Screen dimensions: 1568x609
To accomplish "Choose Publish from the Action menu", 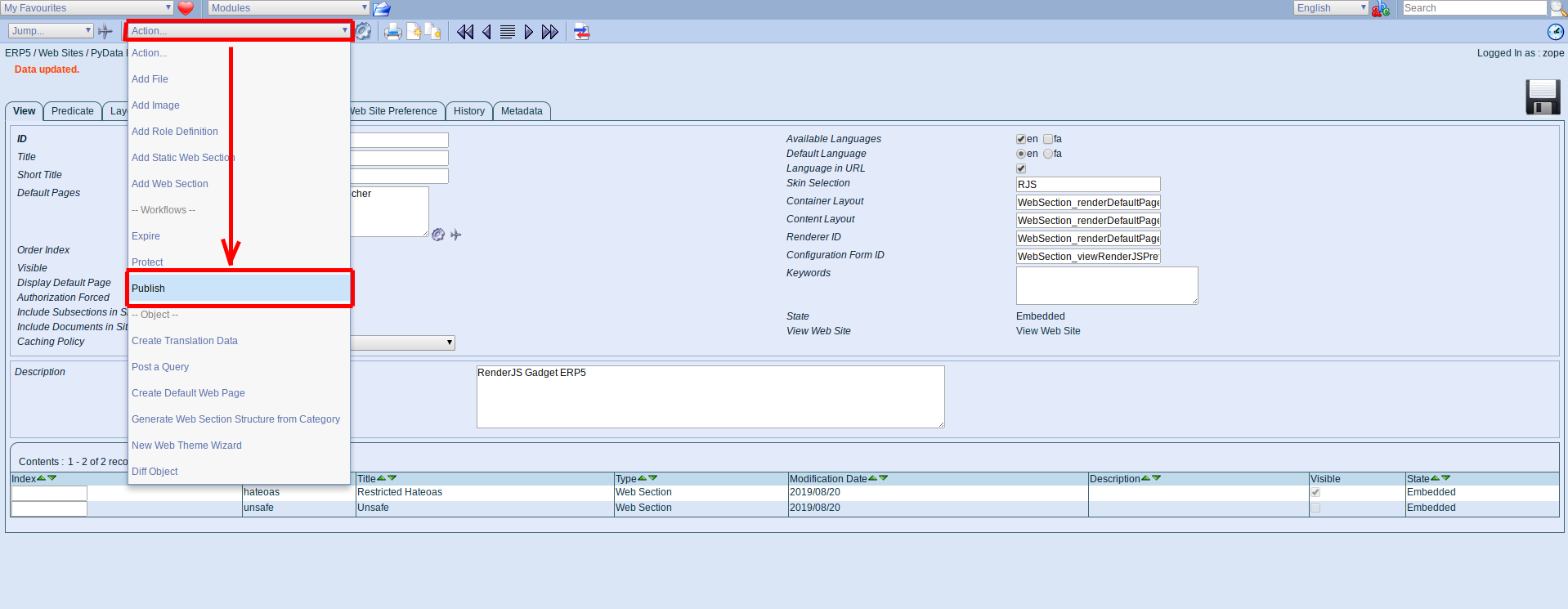I will coord(239,289).
